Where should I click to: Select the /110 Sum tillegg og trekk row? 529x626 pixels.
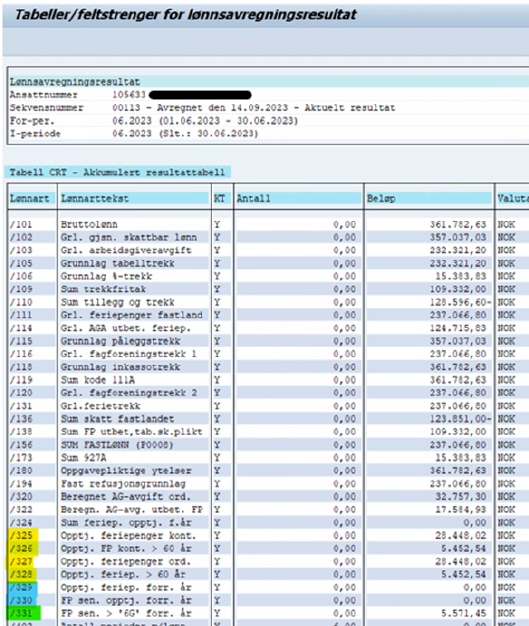[x=268, y=302]
